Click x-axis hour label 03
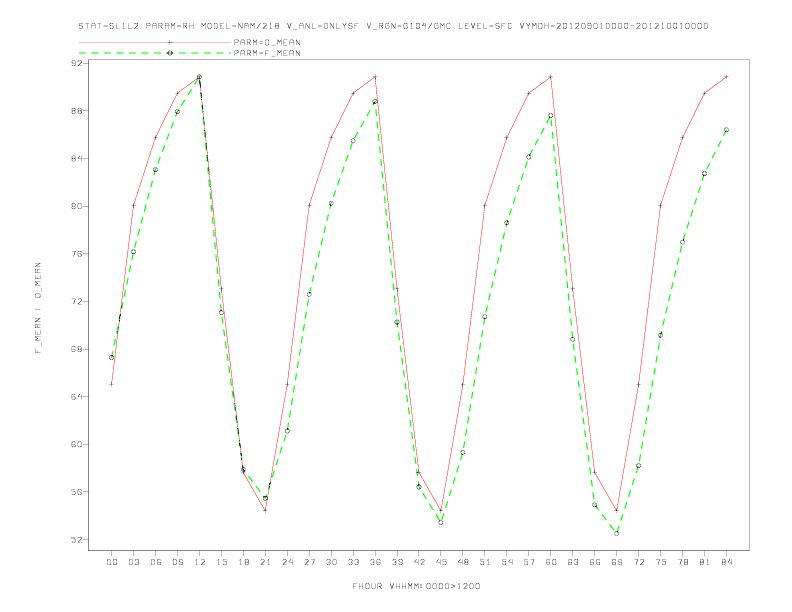792x612 pixels. pyautogui.click(x=134, y=562)
